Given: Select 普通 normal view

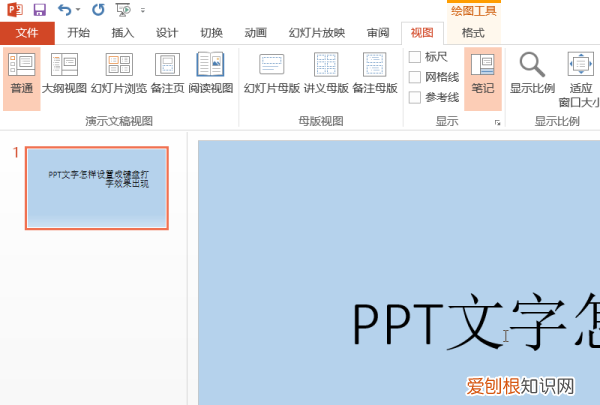Looking at the screenshot, I should (x=22, y=79).
